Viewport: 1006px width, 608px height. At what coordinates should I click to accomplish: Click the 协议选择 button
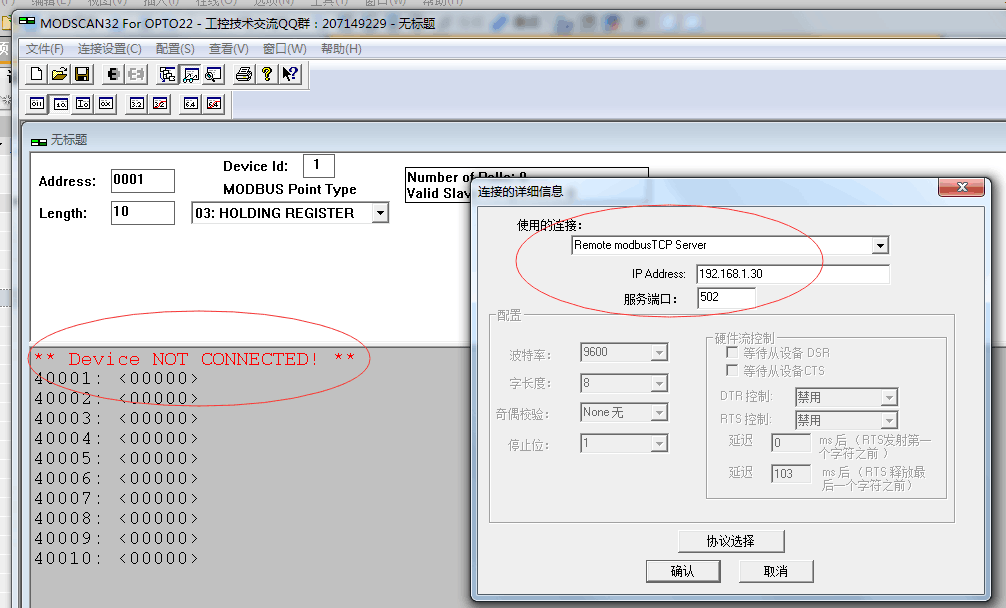tap(731, 541)
